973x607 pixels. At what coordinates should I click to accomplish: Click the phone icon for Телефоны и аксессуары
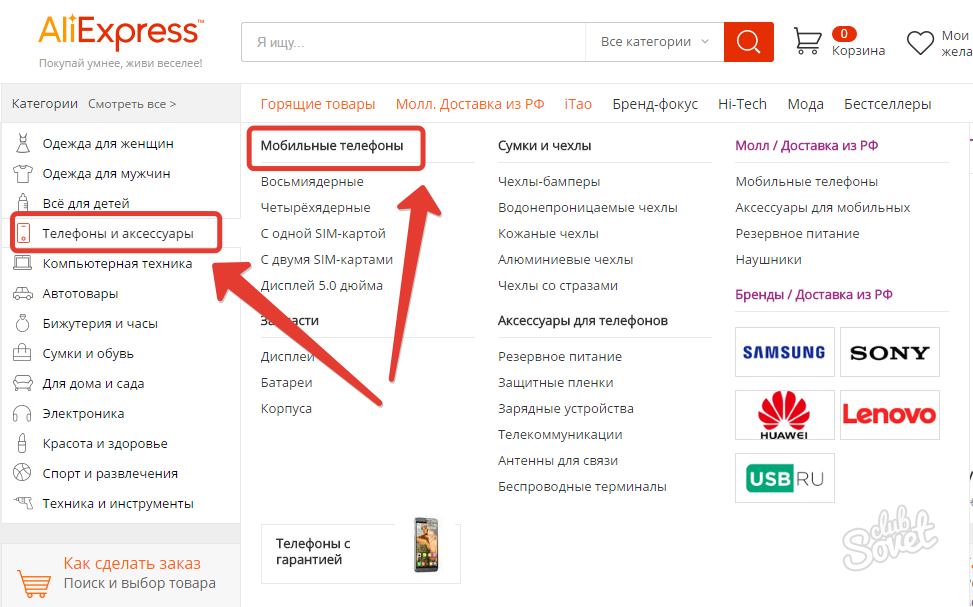click(24, 233)
